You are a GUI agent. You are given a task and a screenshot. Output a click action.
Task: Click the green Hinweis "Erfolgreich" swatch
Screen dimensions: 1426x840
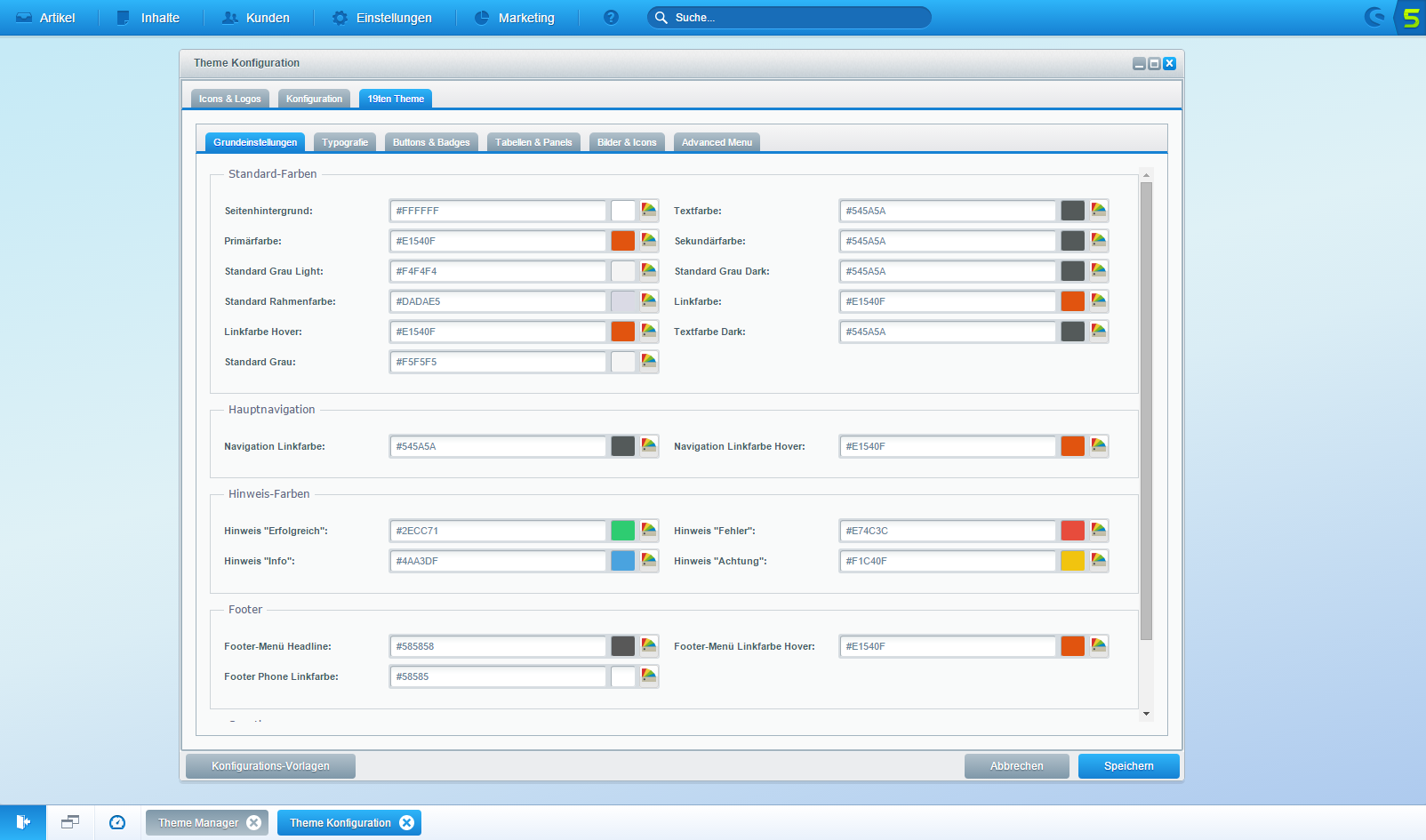tap(623, 531)
